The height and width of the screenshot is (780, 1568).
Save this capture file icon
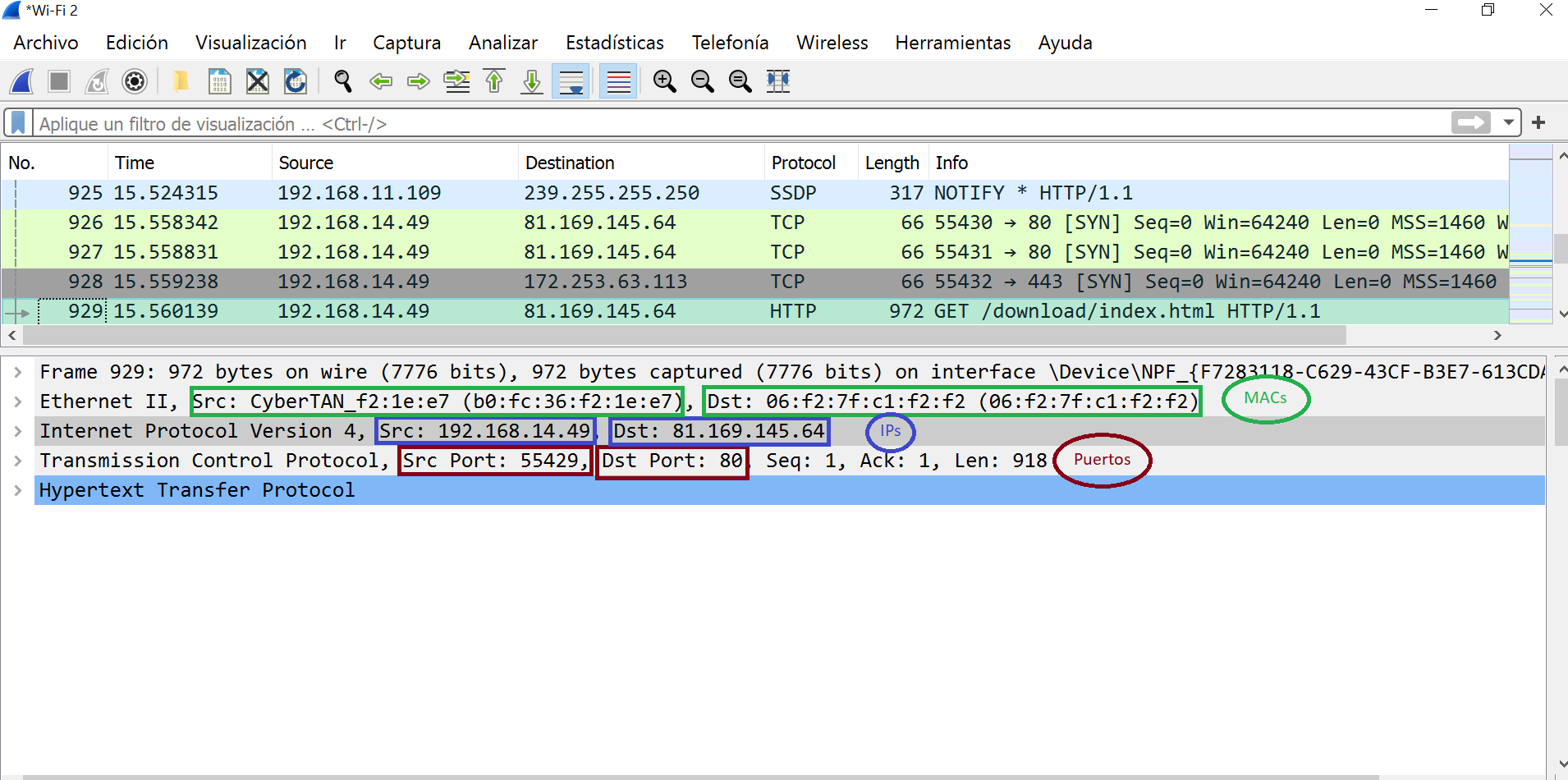(219, 81)
